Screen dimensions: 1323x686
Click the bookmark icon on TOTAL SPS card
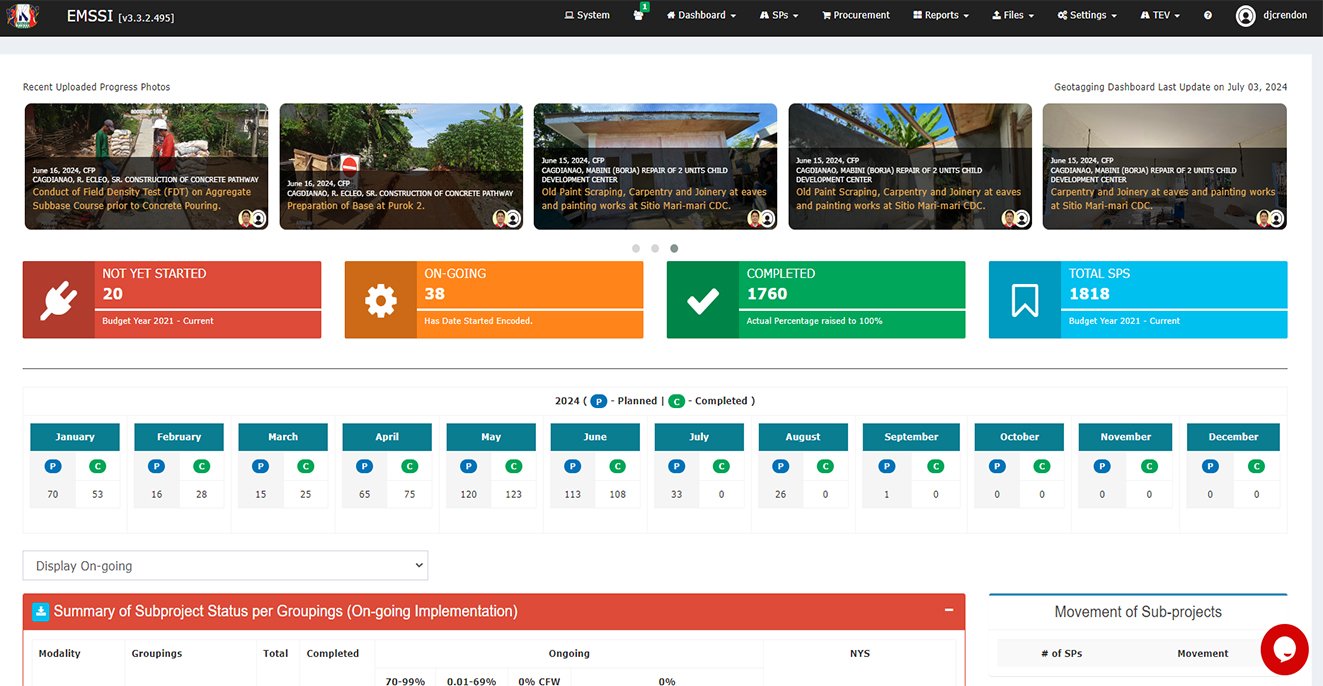1023,299
